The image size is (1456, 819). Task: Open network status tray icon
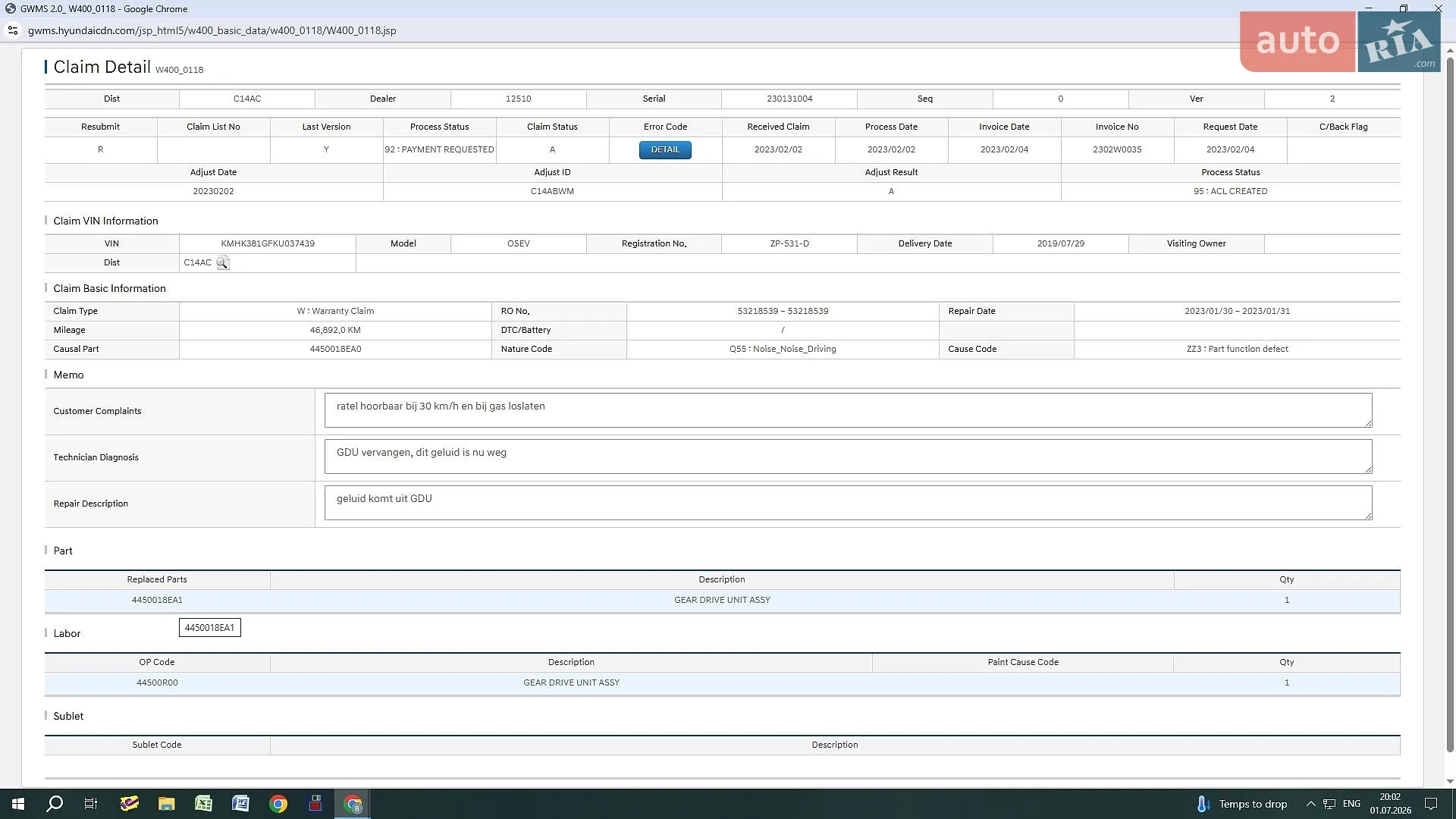click(x=1329, y=804)
